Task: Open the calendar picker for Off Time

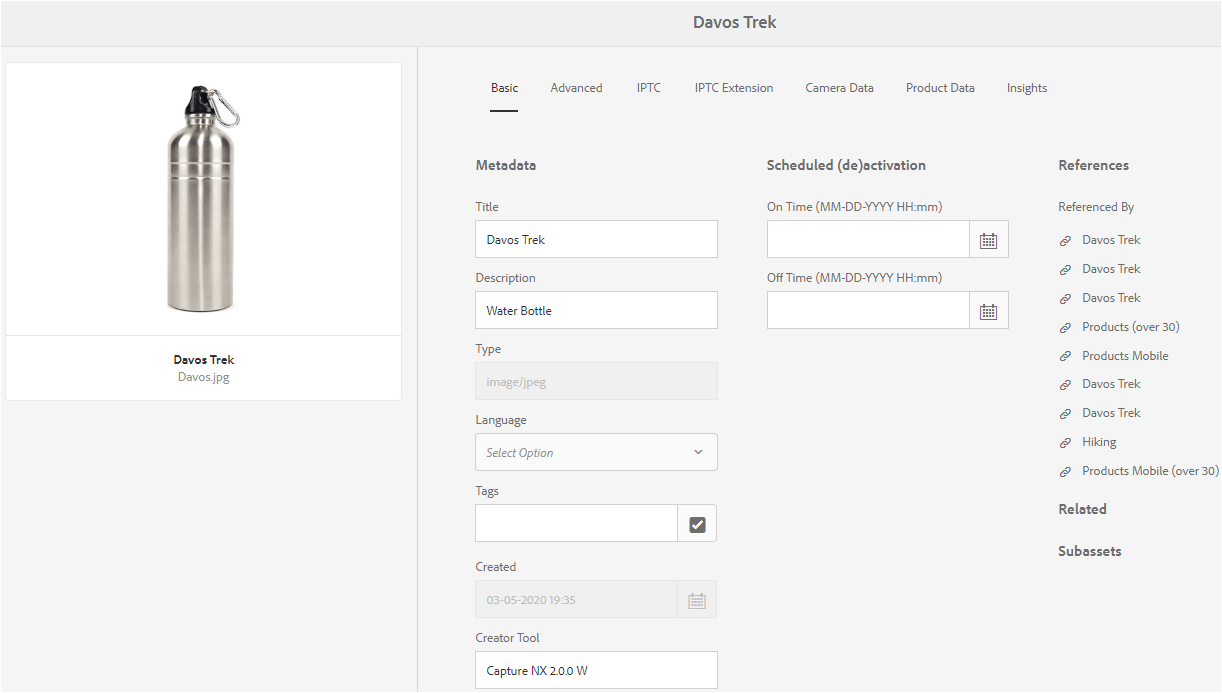Action: click(x=988, y=310)
